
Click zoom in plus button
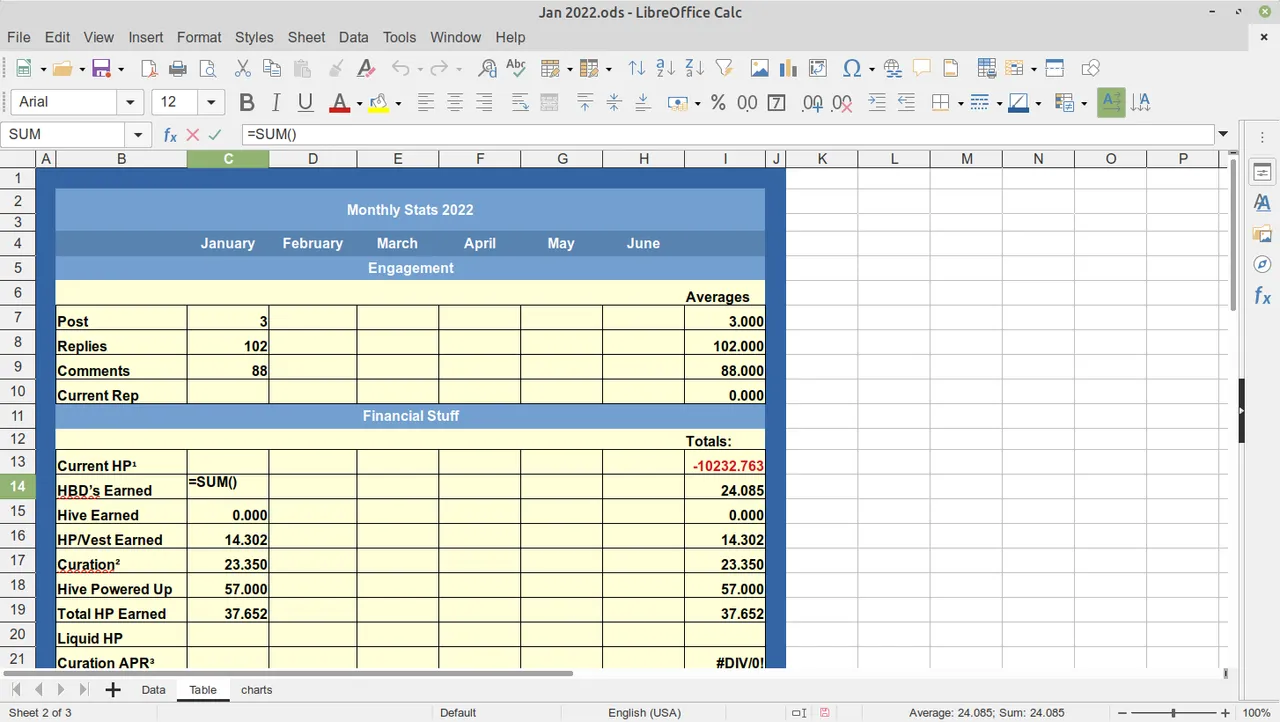pos(1226,713)
